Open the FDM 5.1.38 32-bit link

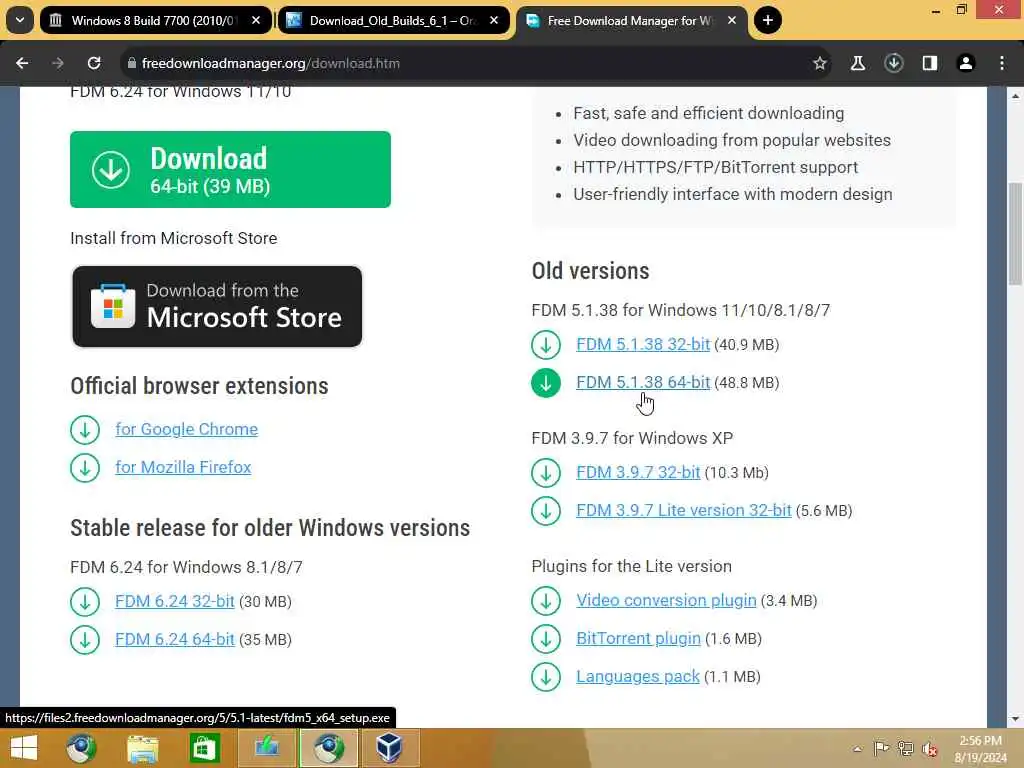[x=643, y=344]
